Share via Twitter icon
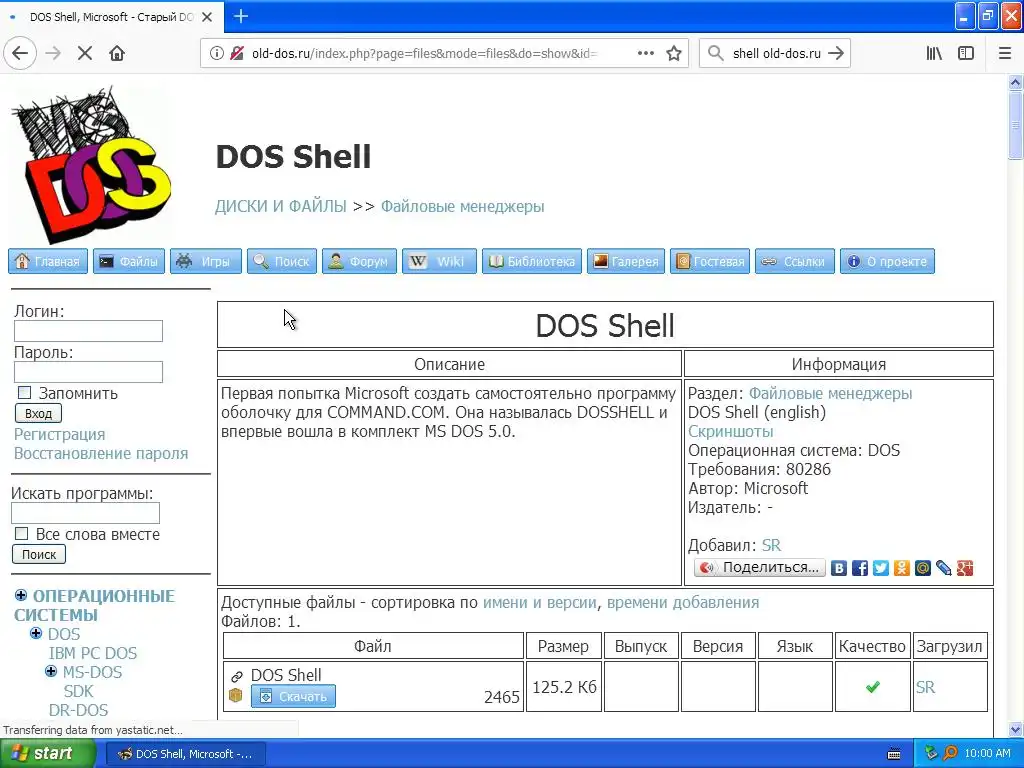This screenshot has height=768, width=1024. tap(880, 568)
